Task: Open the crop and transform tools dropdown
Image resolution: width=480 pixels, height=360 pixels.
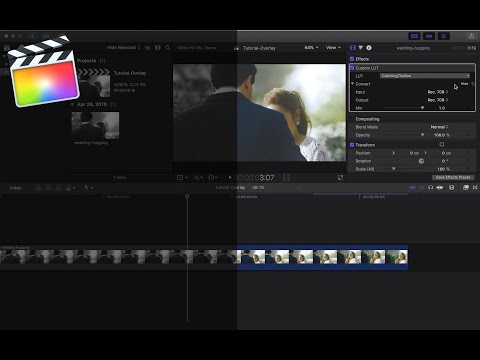Action: [182, 178]
